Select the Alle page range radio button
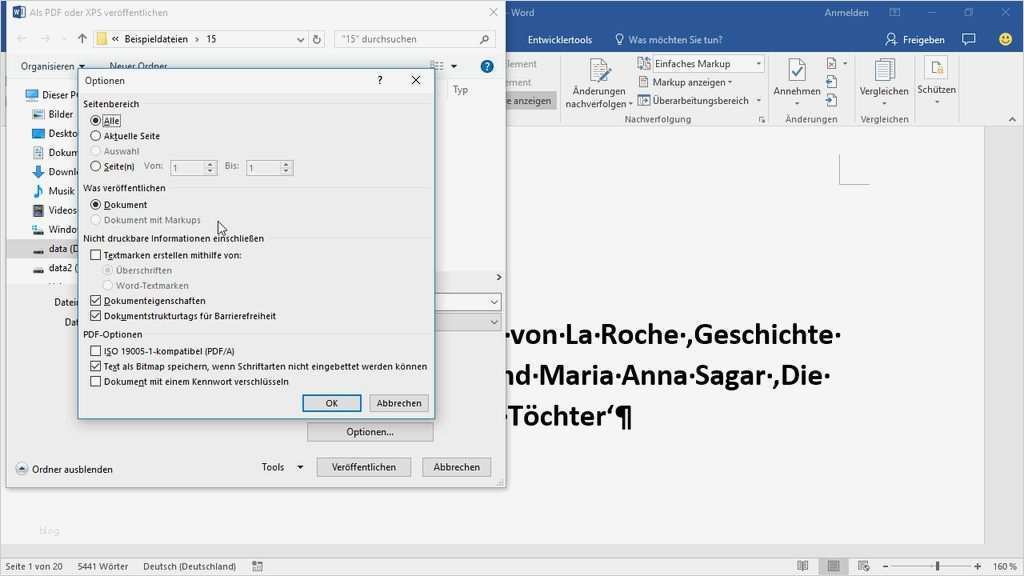 95,120
